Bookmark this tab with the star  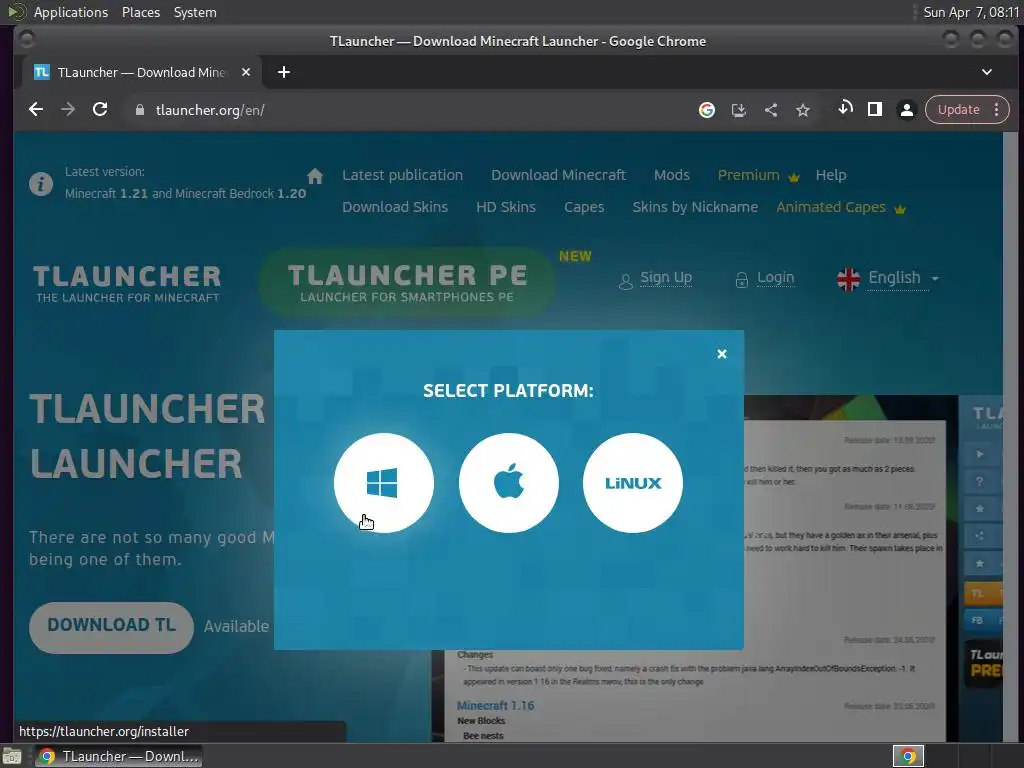click(803, 110)
